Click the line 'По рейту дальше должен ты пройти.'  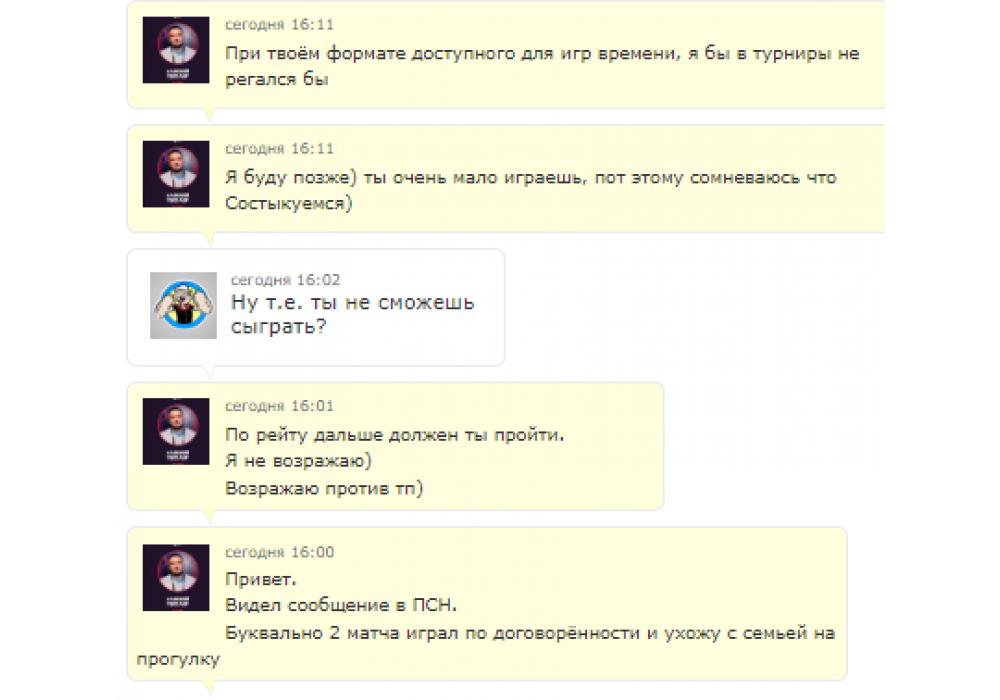(395, 435)
